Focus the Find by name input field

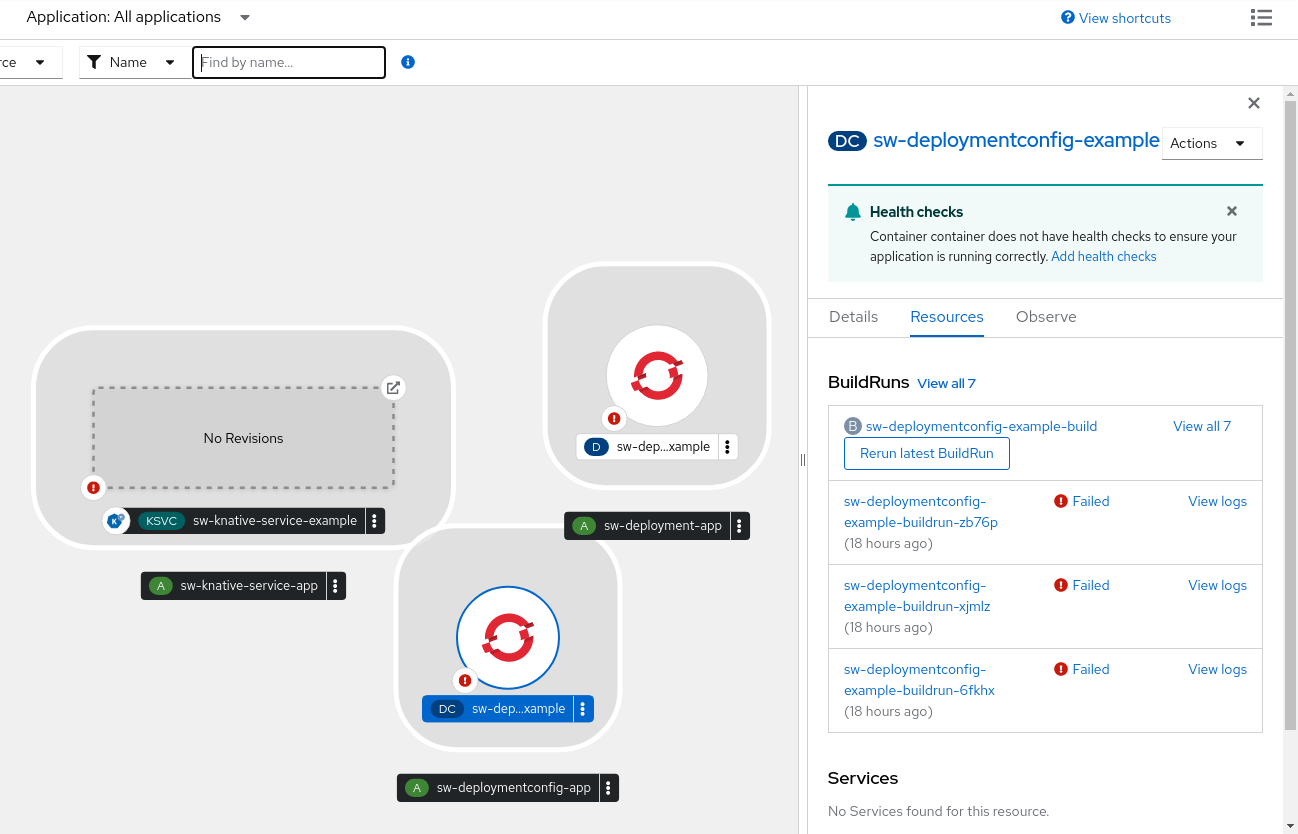289,62
